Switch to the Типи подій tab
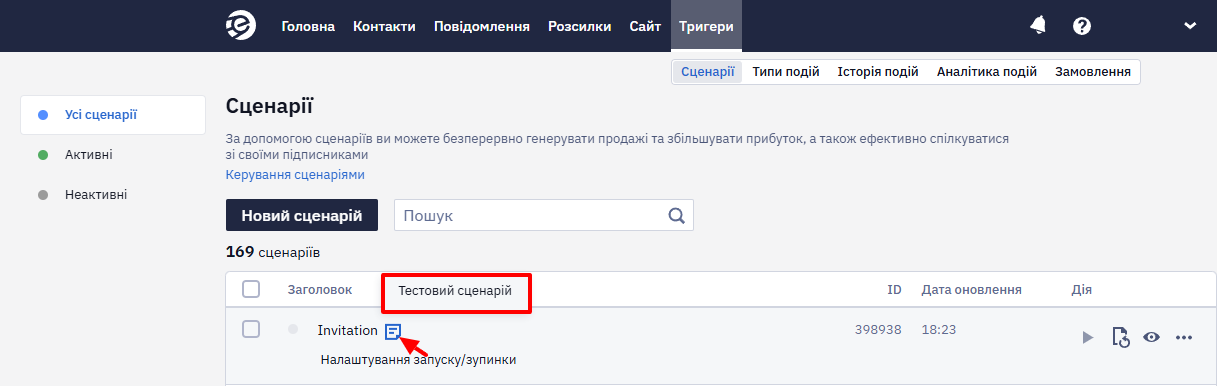This screenshot has width=1217, height=386. click(786, 72)
